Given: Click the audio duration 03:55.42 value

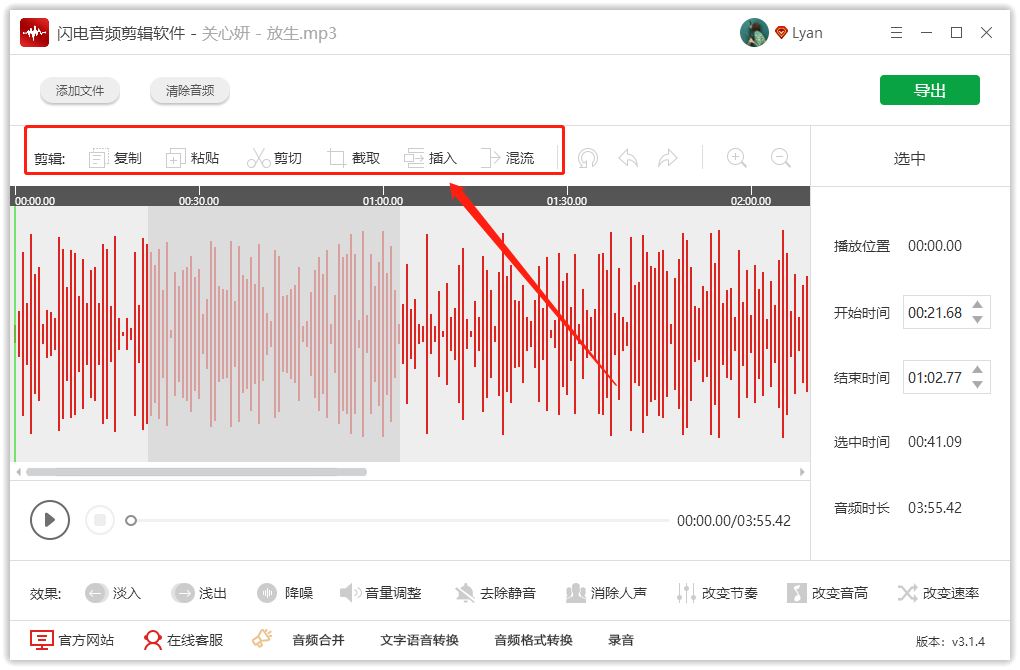Looking at the screenshot, I should [935, 507].
